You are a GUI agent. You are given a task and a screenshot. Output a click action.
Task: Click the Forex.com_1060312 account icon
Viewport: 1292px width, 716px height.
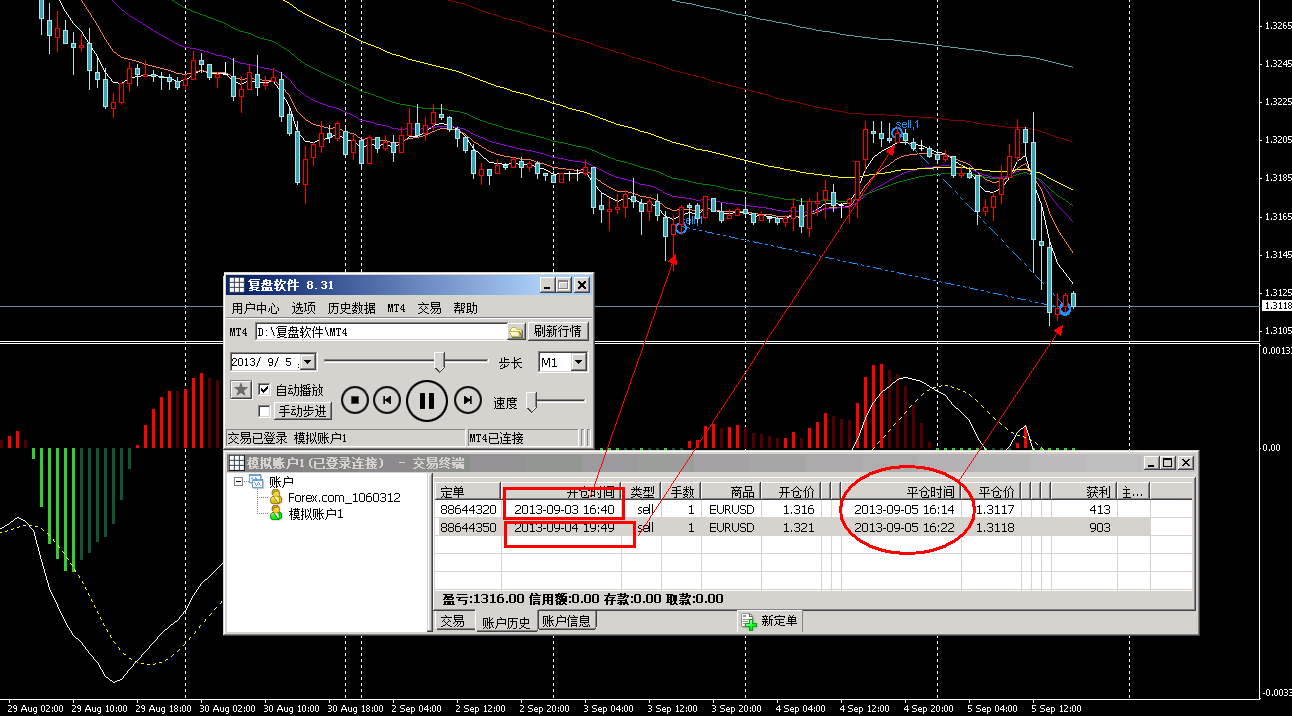[276, 497]
